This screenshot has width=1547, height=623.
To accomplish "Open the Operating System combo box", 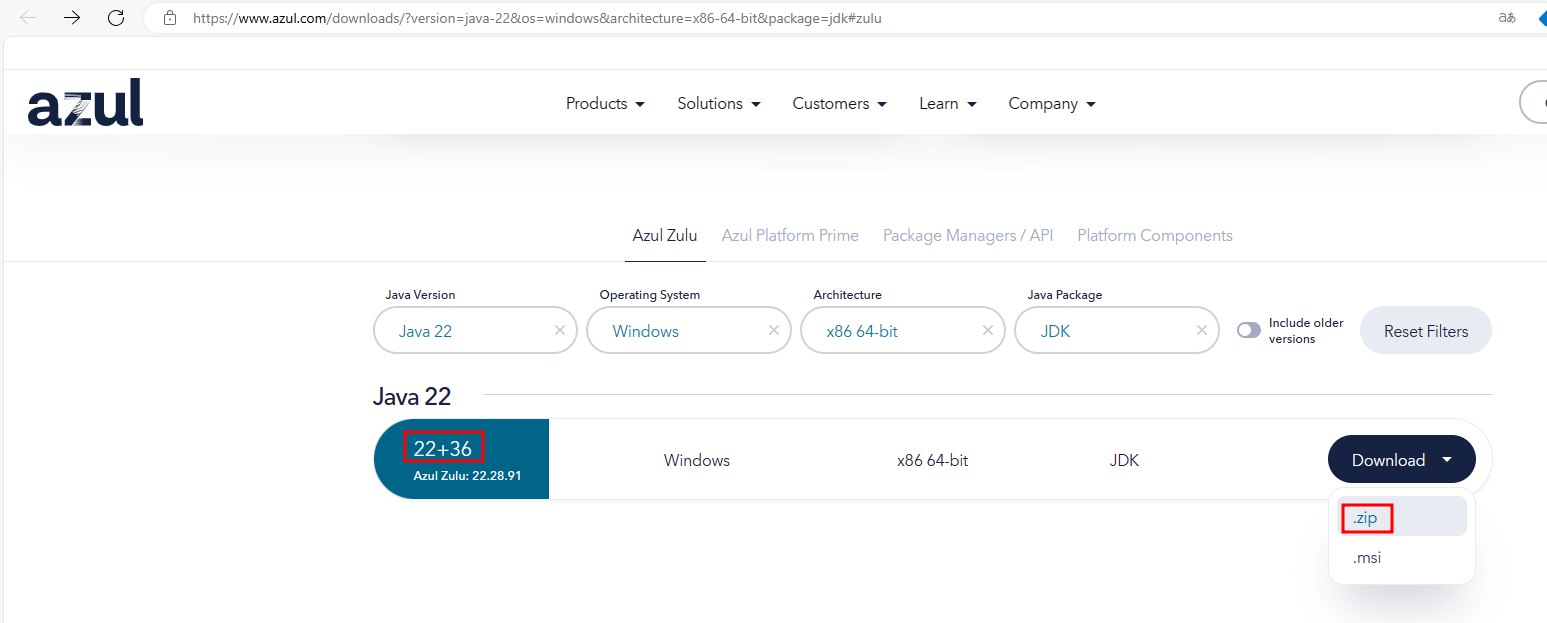I will pyautogui.click(x=689, y=330).
